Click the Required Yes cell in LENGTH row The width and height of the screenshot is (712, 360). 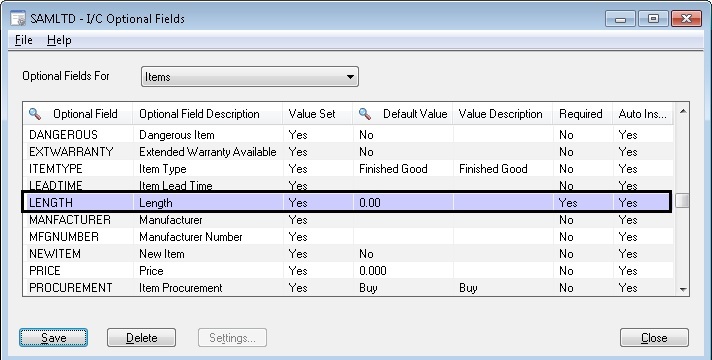pos(583,202)
